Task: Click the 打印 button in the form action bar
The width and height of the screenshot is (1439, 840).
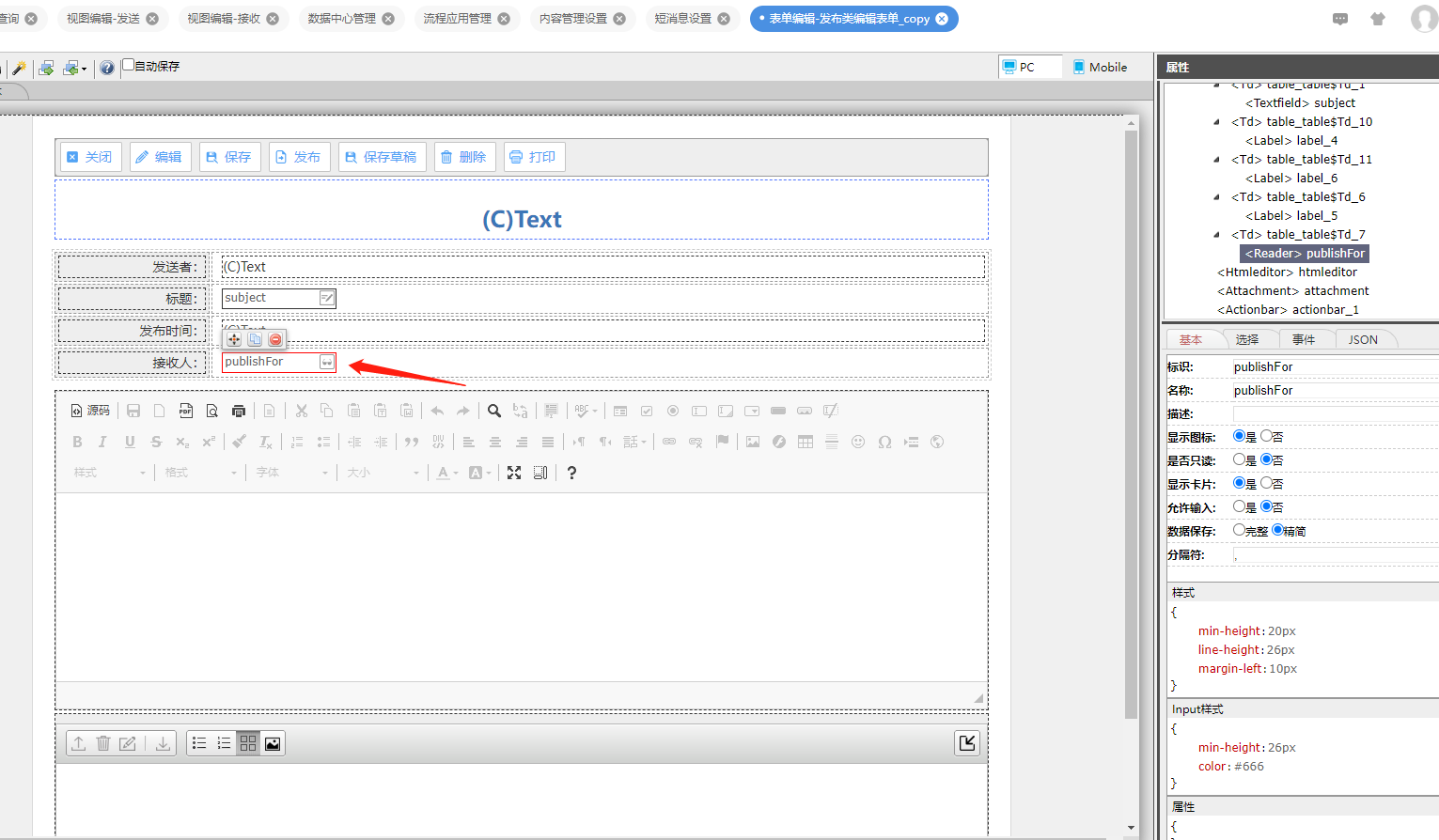Action: (x=534, y=157)
